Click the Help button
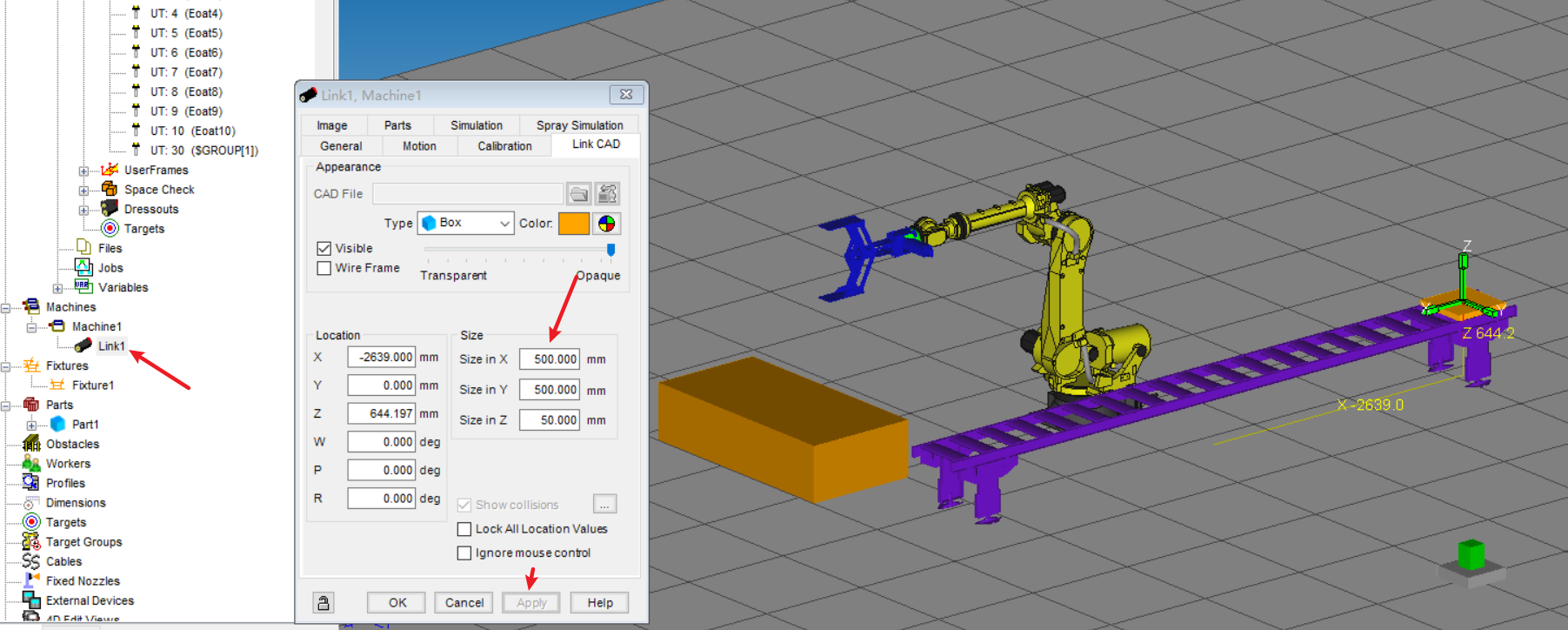The image size is (1568, 630). coord(600,602)
